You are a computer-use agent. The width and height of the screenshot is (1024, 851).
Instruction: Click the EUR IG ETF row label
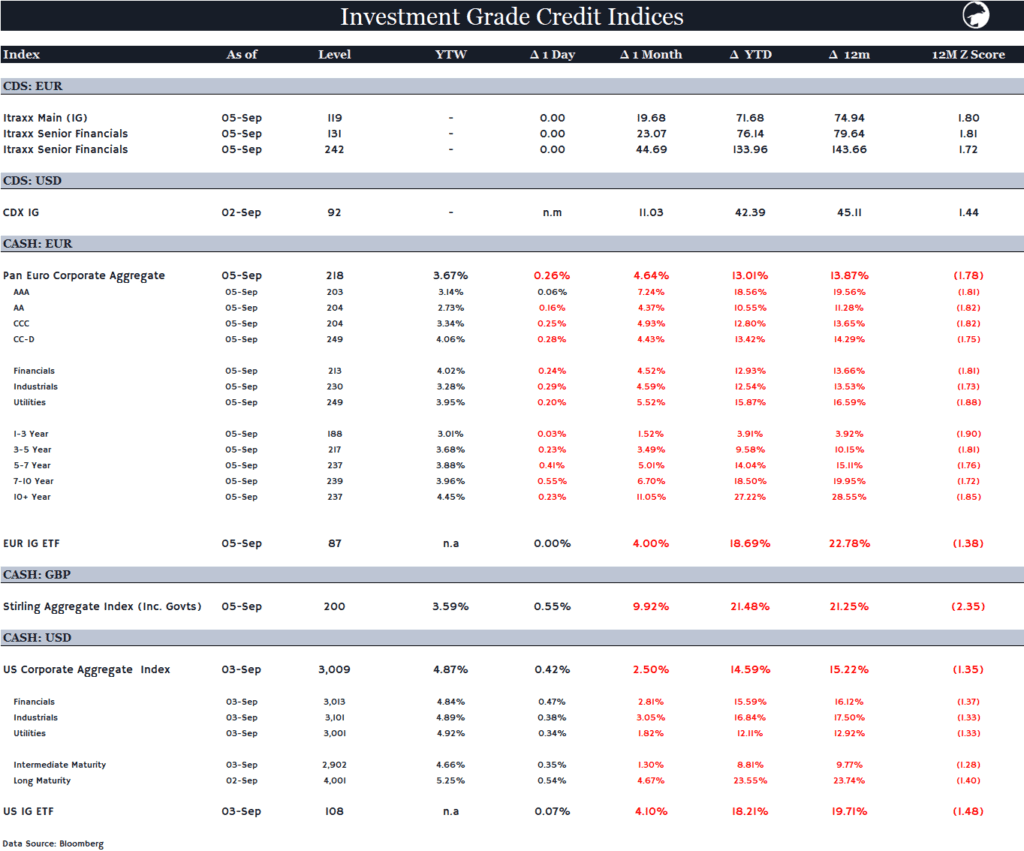[37, 543]
